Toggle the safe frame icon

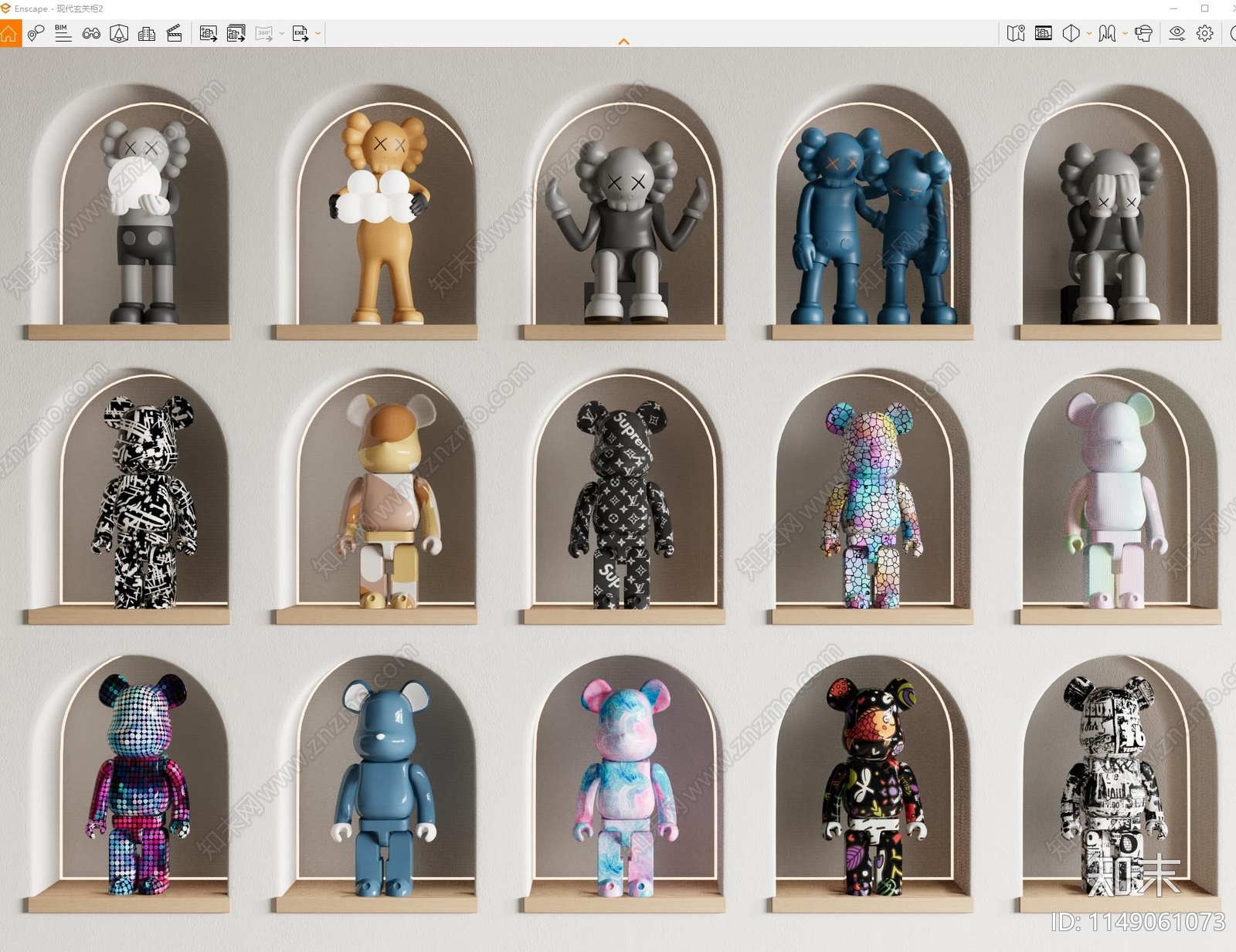[x=1044, y=33]
